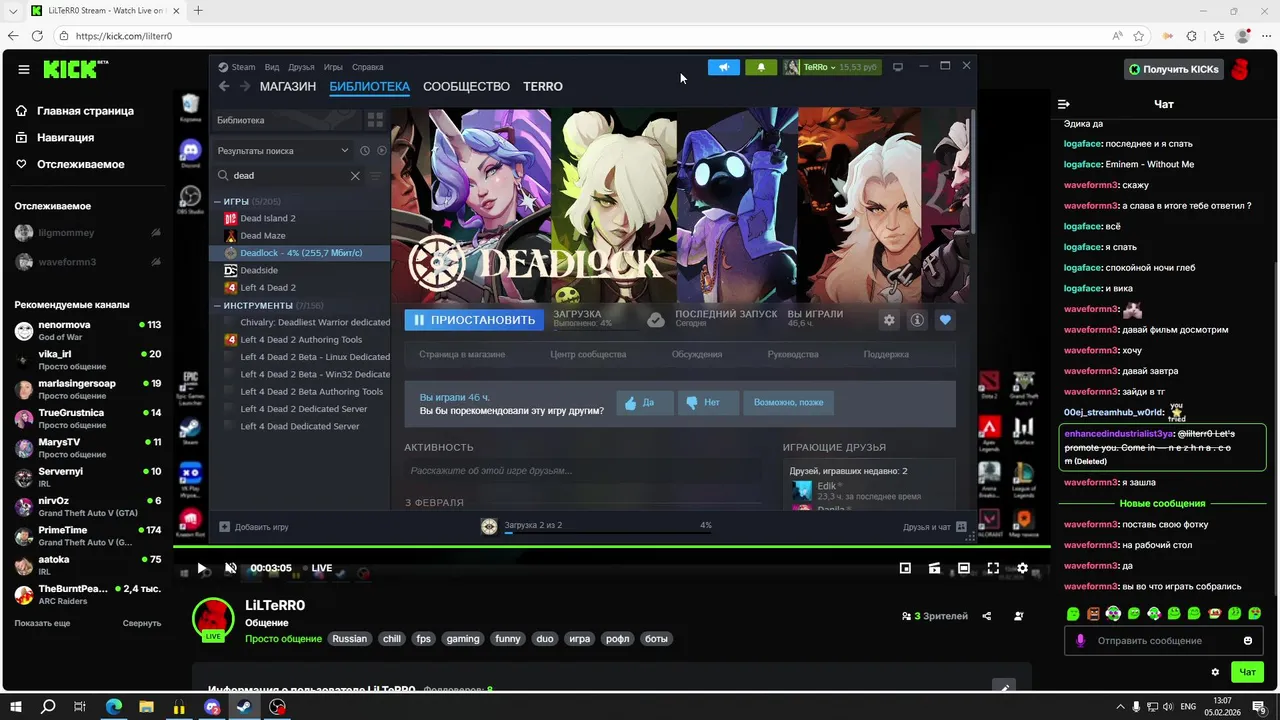Screen dimensions: 1280x720
Task: Open chat settings gear icon
Action: tap(1215, 672)
